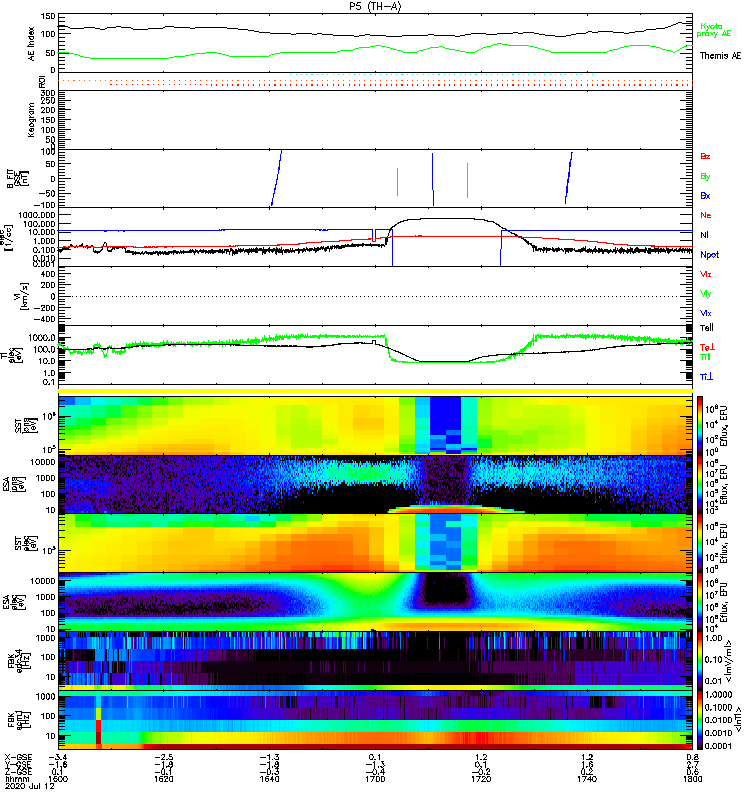Screen dimensions: 750x800
Task: Click the "-100" tick on B_FIT axis
Action: pos(45,204)
